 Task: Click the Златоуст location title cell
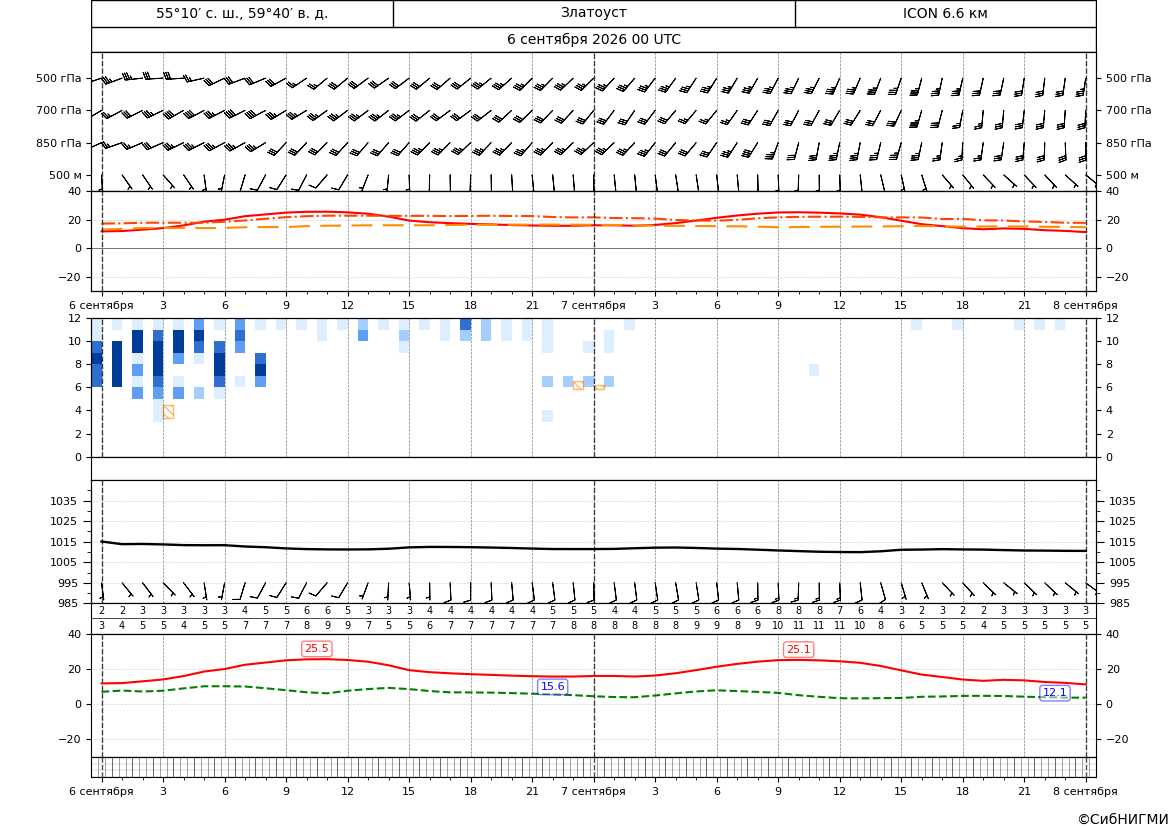point(594,13)
